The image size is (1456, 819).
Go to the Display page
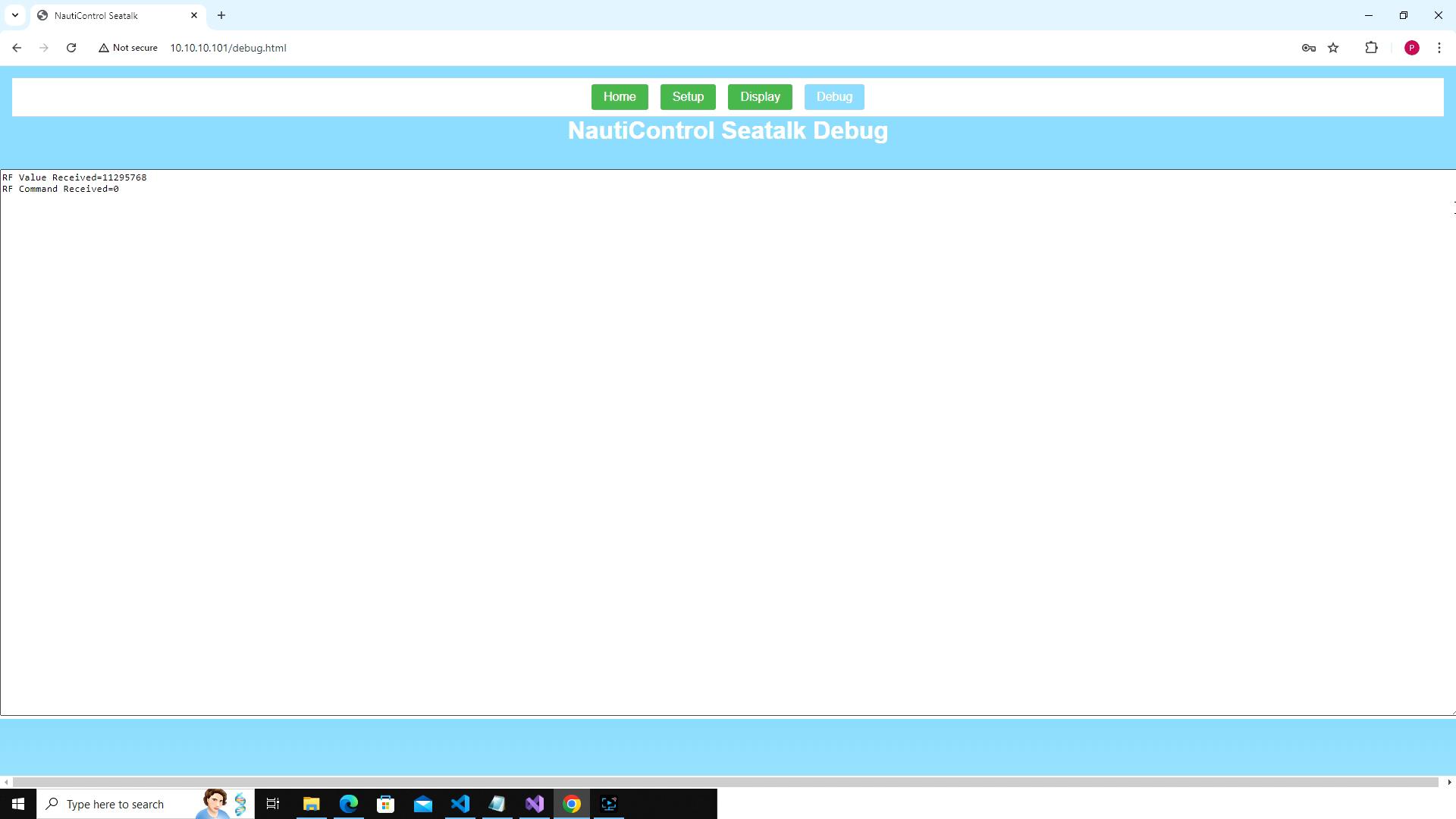tap(760, 97)
